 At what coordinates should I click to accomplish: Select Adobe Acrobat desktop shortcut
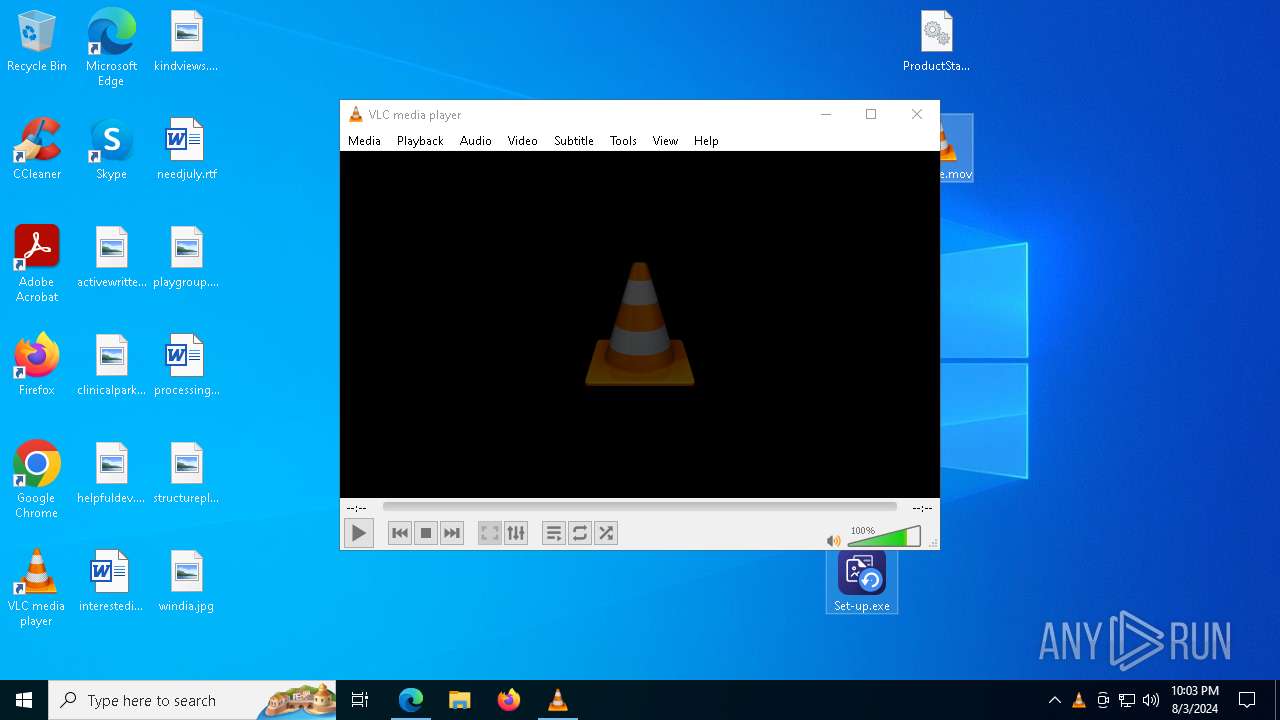(x=37, y=264)
